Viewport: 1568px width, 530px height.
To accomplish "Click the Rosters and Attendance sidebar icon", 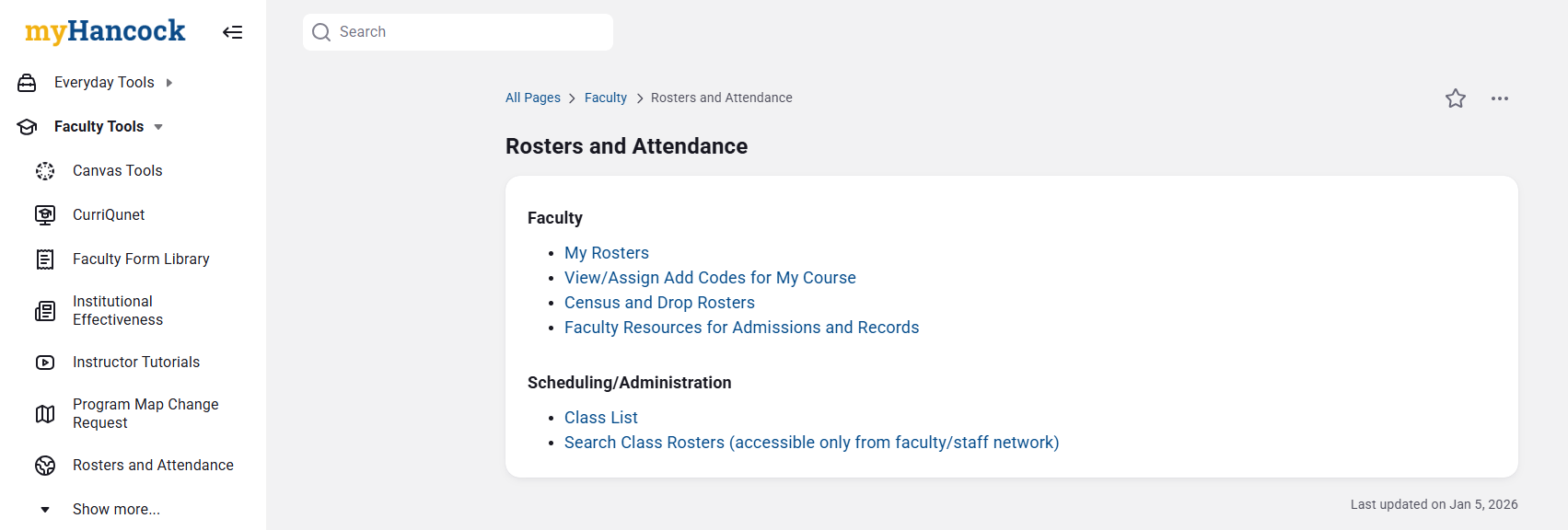I will 45,466.
